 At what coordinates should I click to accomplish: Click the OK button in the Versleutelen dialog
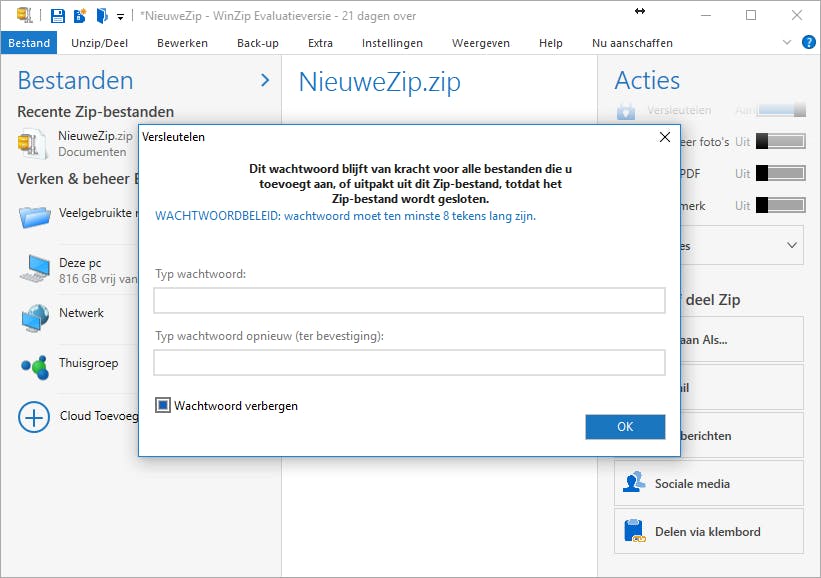625,427
